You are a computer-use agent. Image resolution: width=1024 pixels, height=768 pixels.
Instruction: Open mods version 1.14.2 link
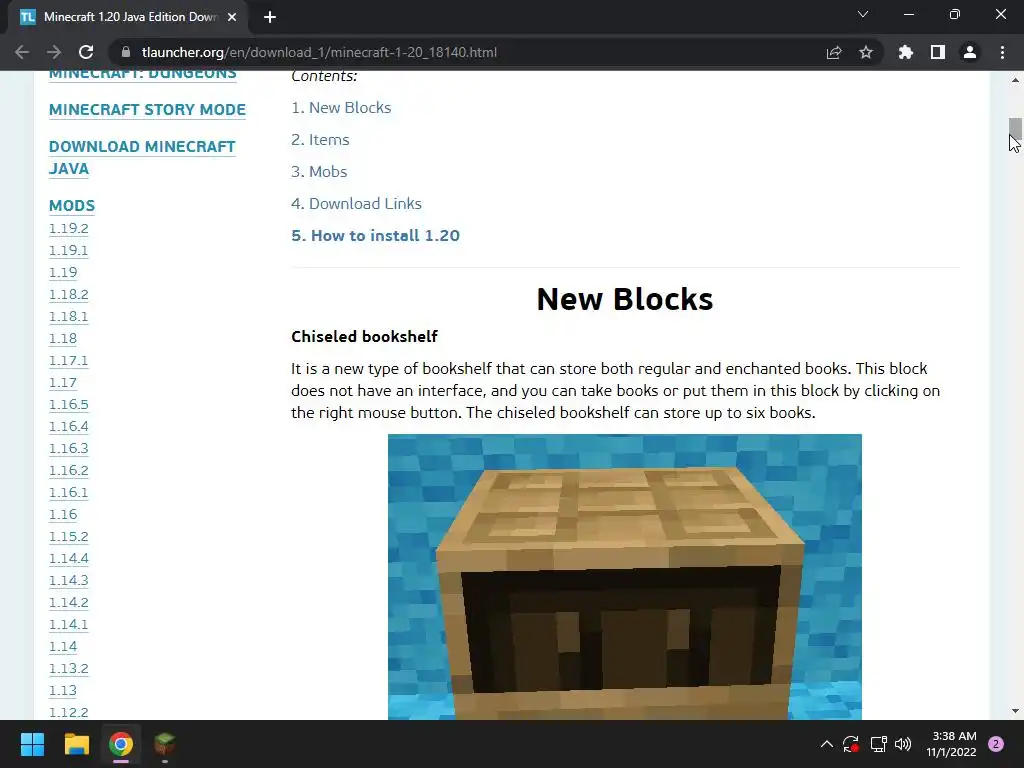pos(69,603)
